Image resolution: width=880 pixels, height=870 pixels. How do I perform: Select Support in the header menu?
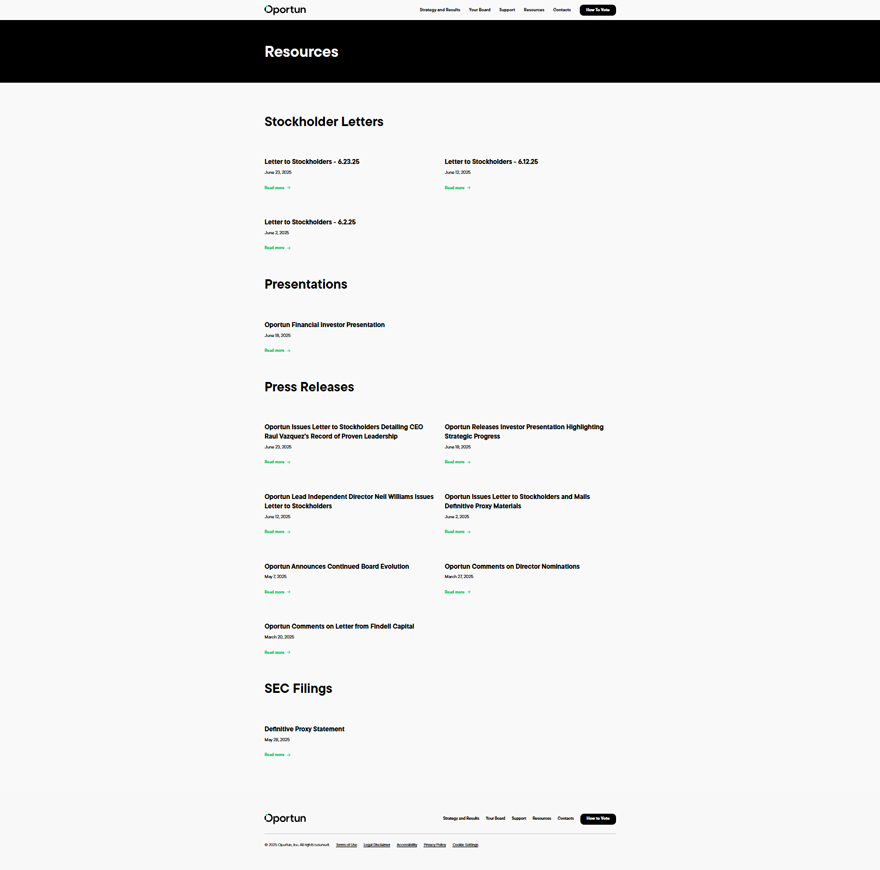click(507, 10)
